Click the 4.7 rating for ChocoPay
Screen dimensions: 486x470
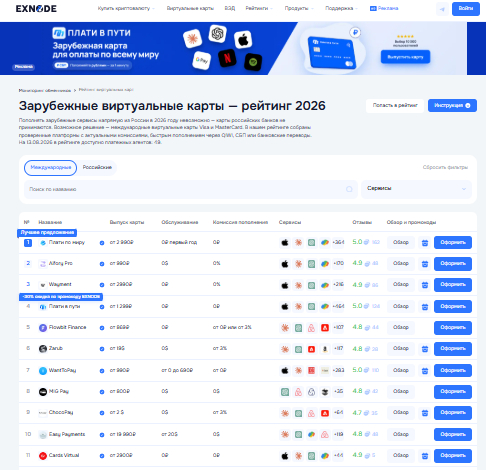pos(357,413)
